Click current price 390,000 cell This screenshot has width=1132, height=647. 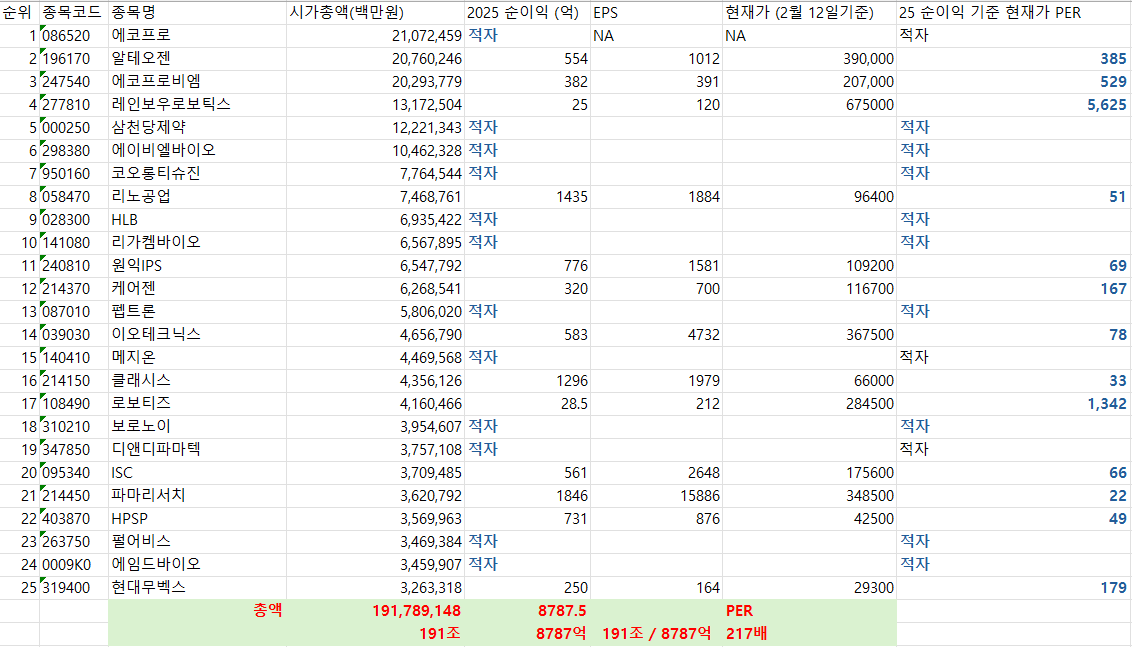(809, 58)
